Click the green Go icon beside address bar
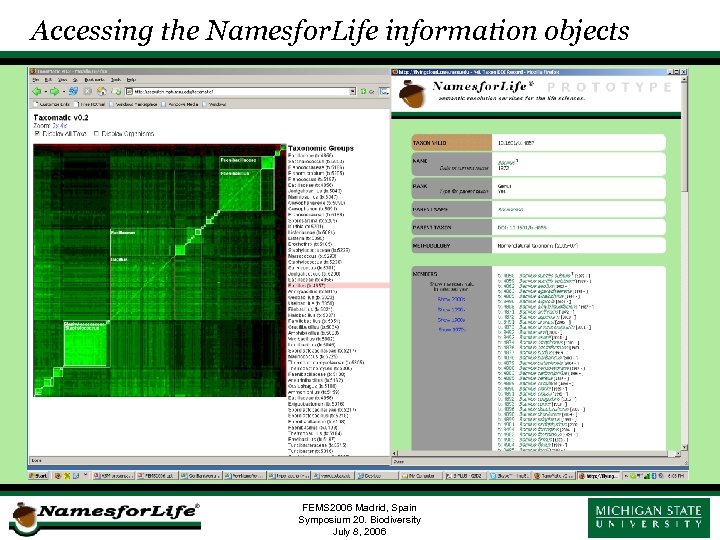720x540 pixels. tap(363, 91)
